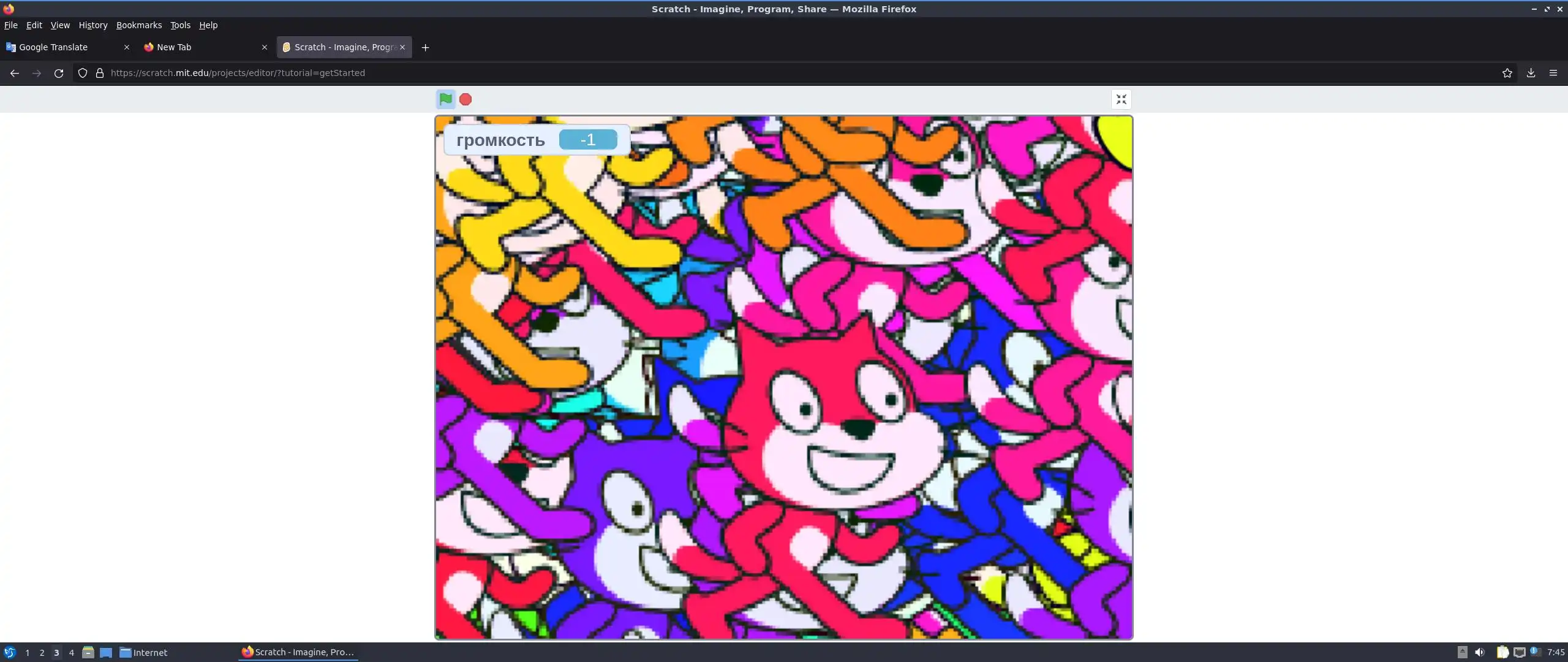Switch to workspace 1 in taskbar
Screen dimensions: 1568x662
28,653
